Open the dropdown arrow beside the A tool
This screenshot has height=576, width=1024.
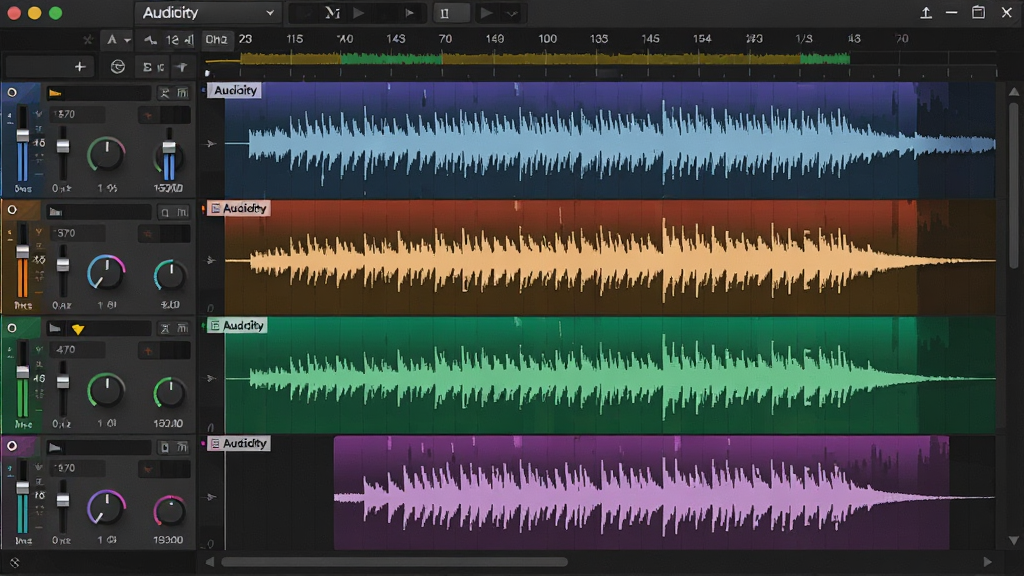127,40
